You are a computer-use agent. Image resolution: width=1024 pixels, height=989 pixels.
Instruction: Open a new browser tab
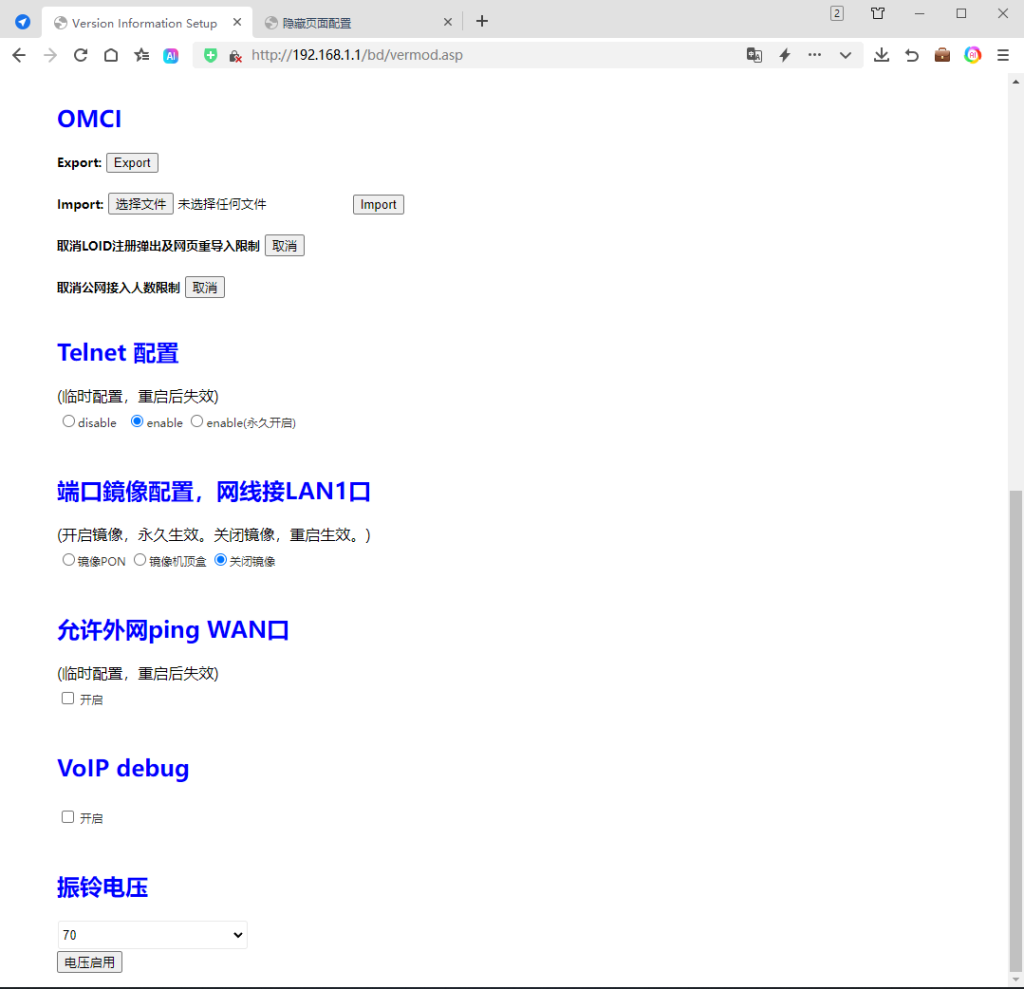(x=482, y=21)
